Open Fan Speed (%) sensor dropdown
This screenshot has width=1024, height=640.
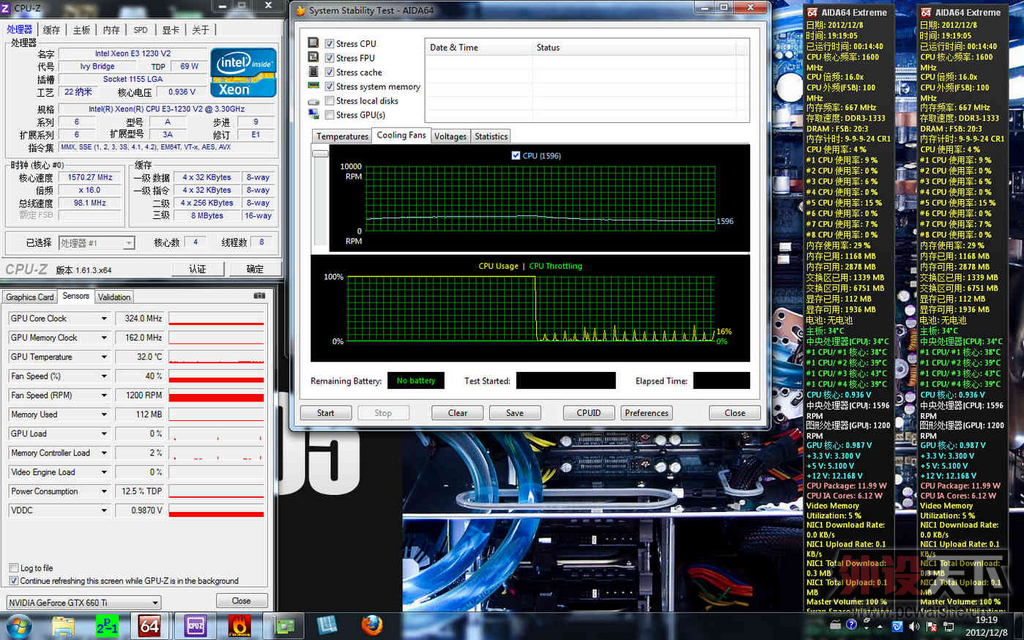tap(104, 376)
